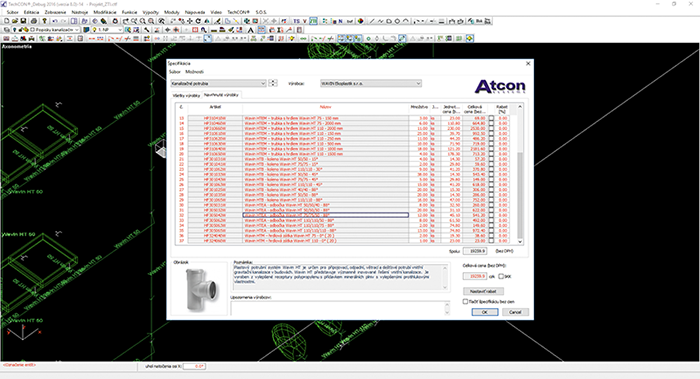Click the 'Nastaviť rabat' button
Screen dimensions: 700x379
tap(483, 291)
